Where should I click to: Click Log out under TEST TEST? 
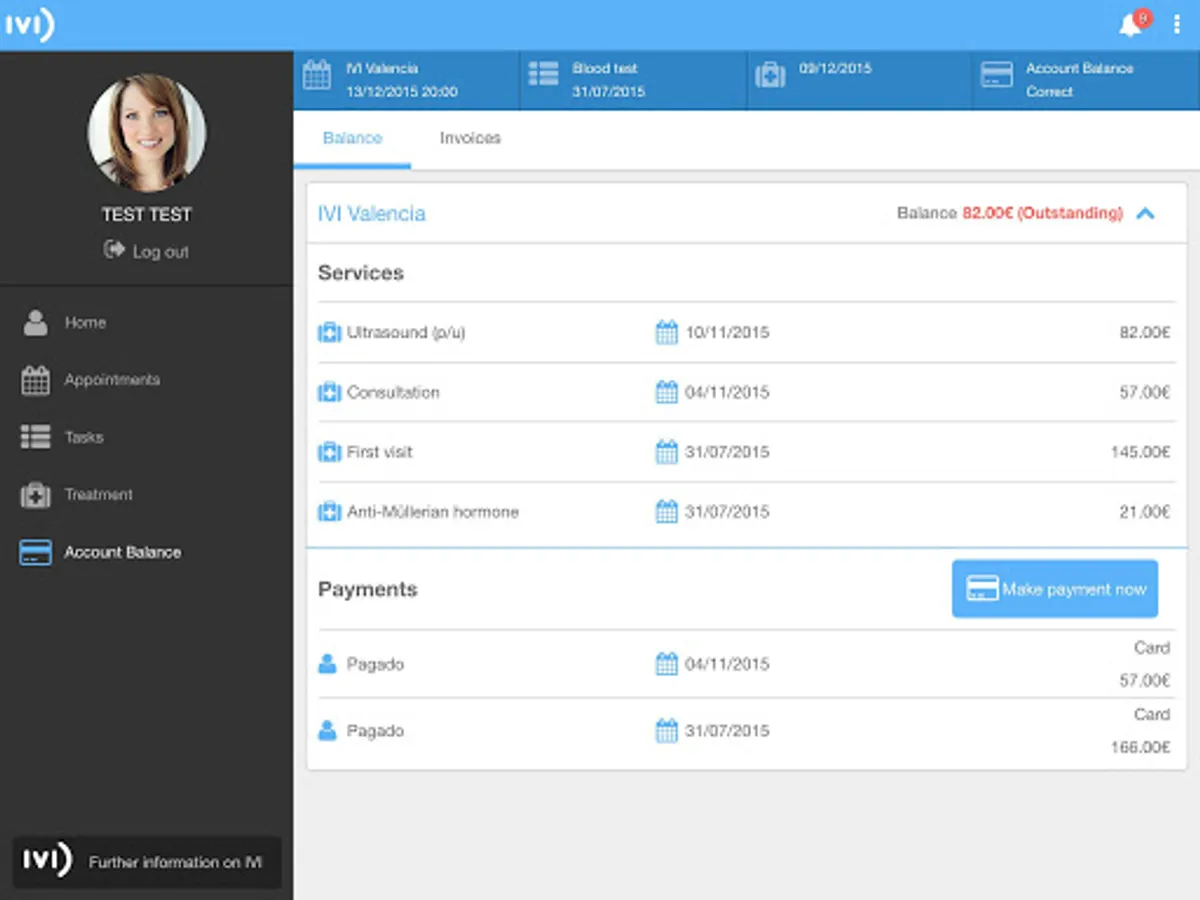coord(146,251)
